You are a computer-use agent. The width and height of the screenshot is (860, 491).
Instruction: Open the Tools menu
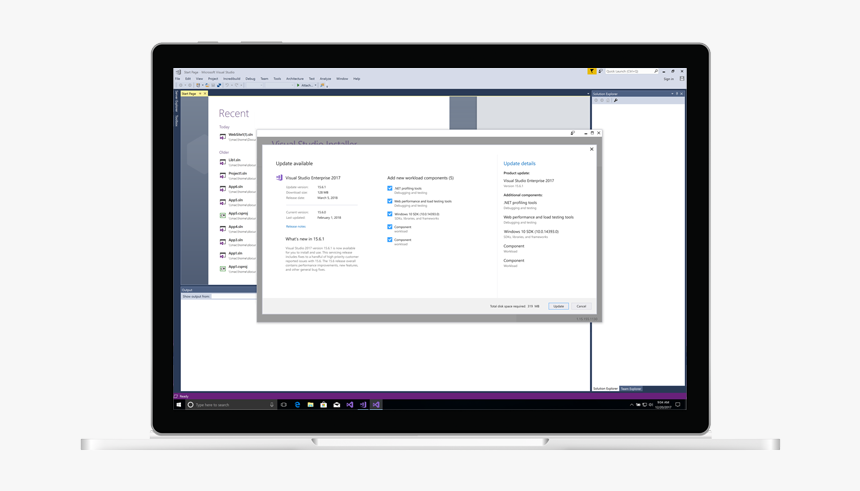(x=277, y=78)
